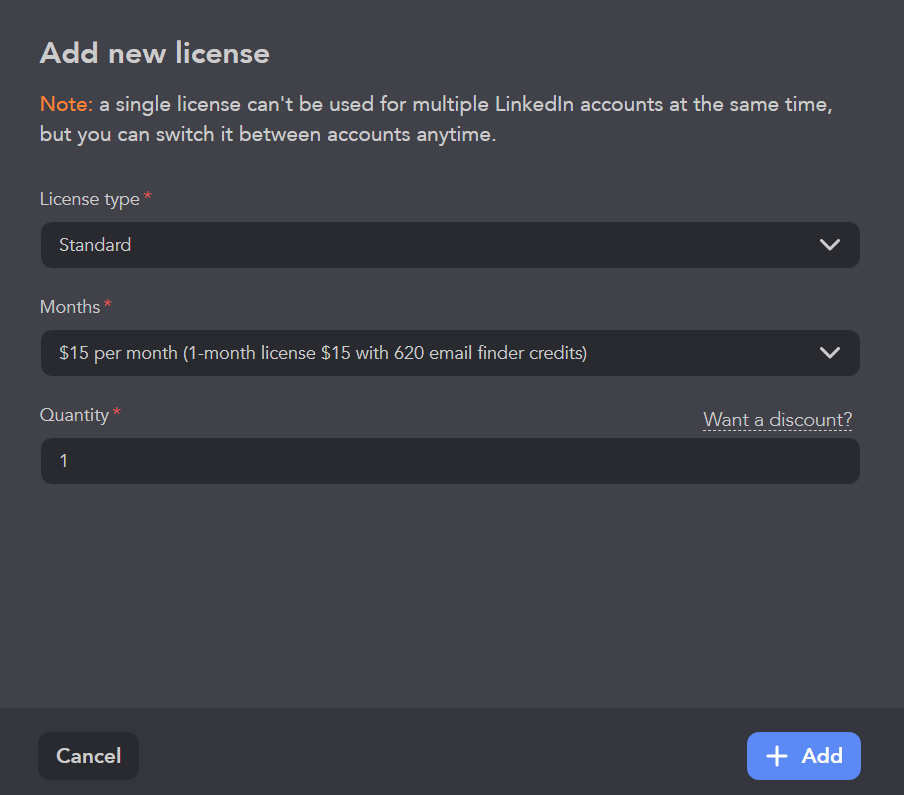Cancel adding a new license
This screenshot has height=795, width=904.
pos(88,756)
